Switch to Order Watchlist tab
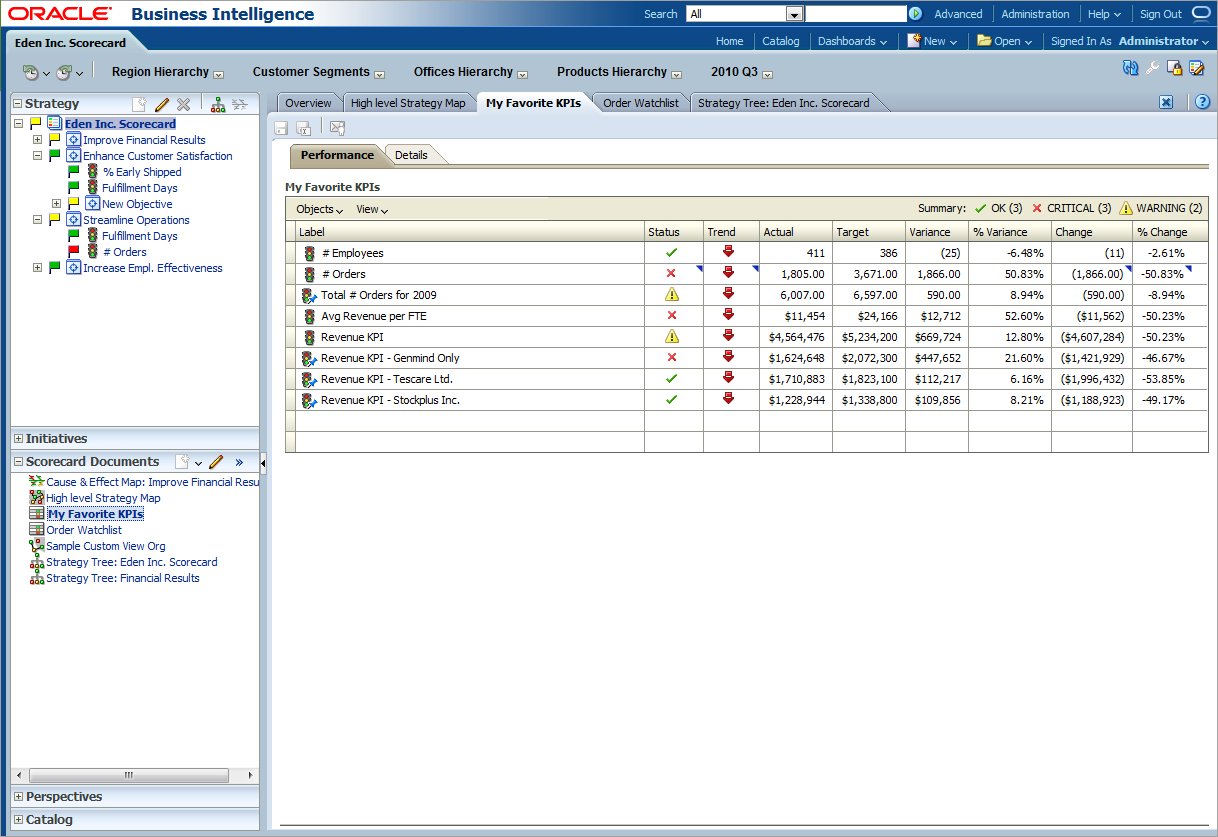 641,103
